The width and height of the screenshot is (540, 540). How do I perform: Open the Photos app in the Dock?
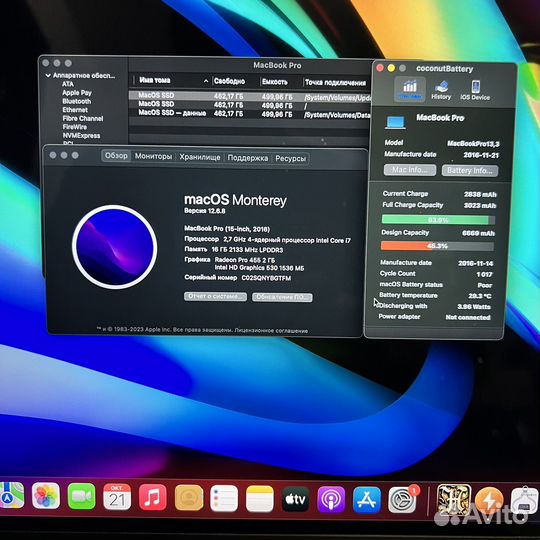pyautogui.click(x=46, y=496)
